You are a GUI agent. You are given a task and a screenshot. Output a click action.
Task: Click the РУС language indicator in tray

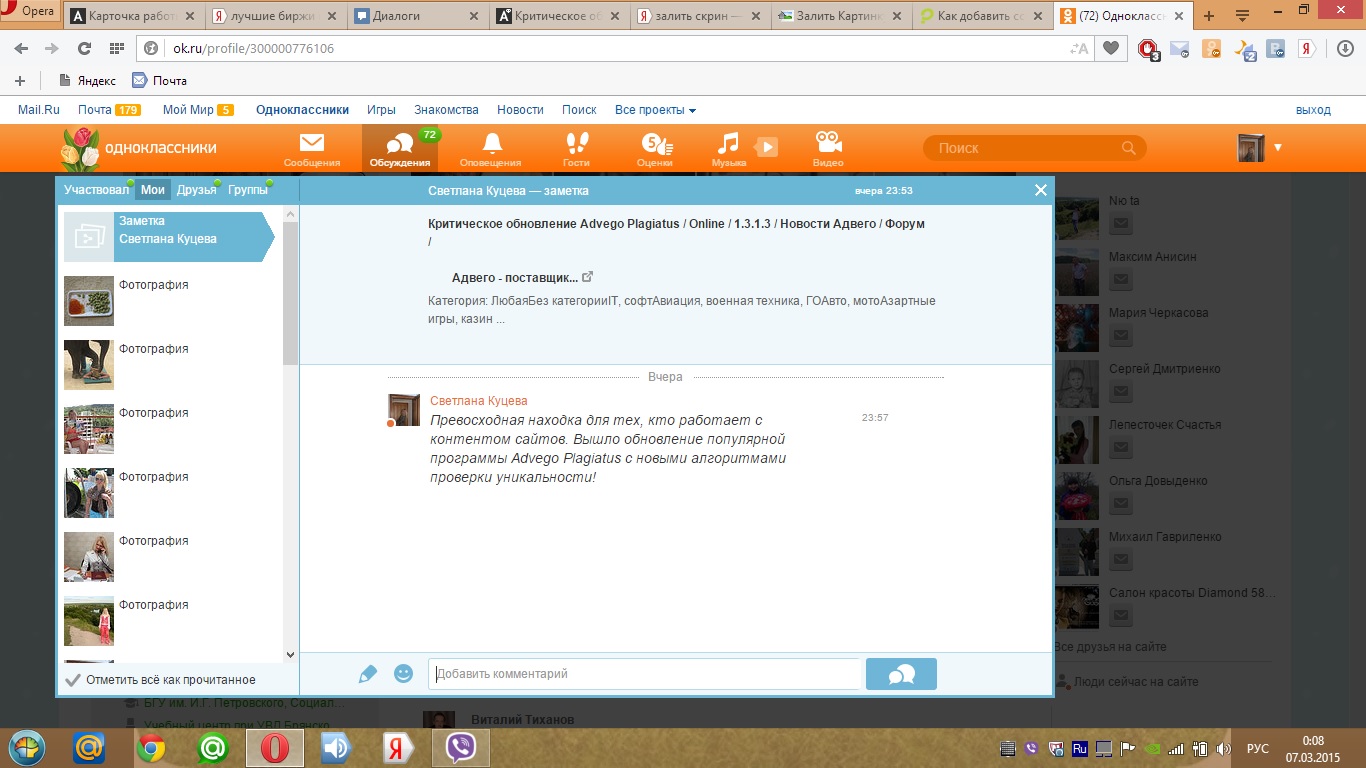[1258, 748]
